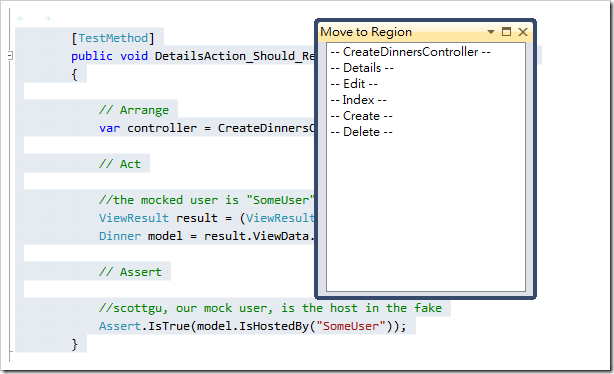The height and width of the screenshot is (374, 614).
Task: Select the Details region in the list
Action: [x=362, y=68]
